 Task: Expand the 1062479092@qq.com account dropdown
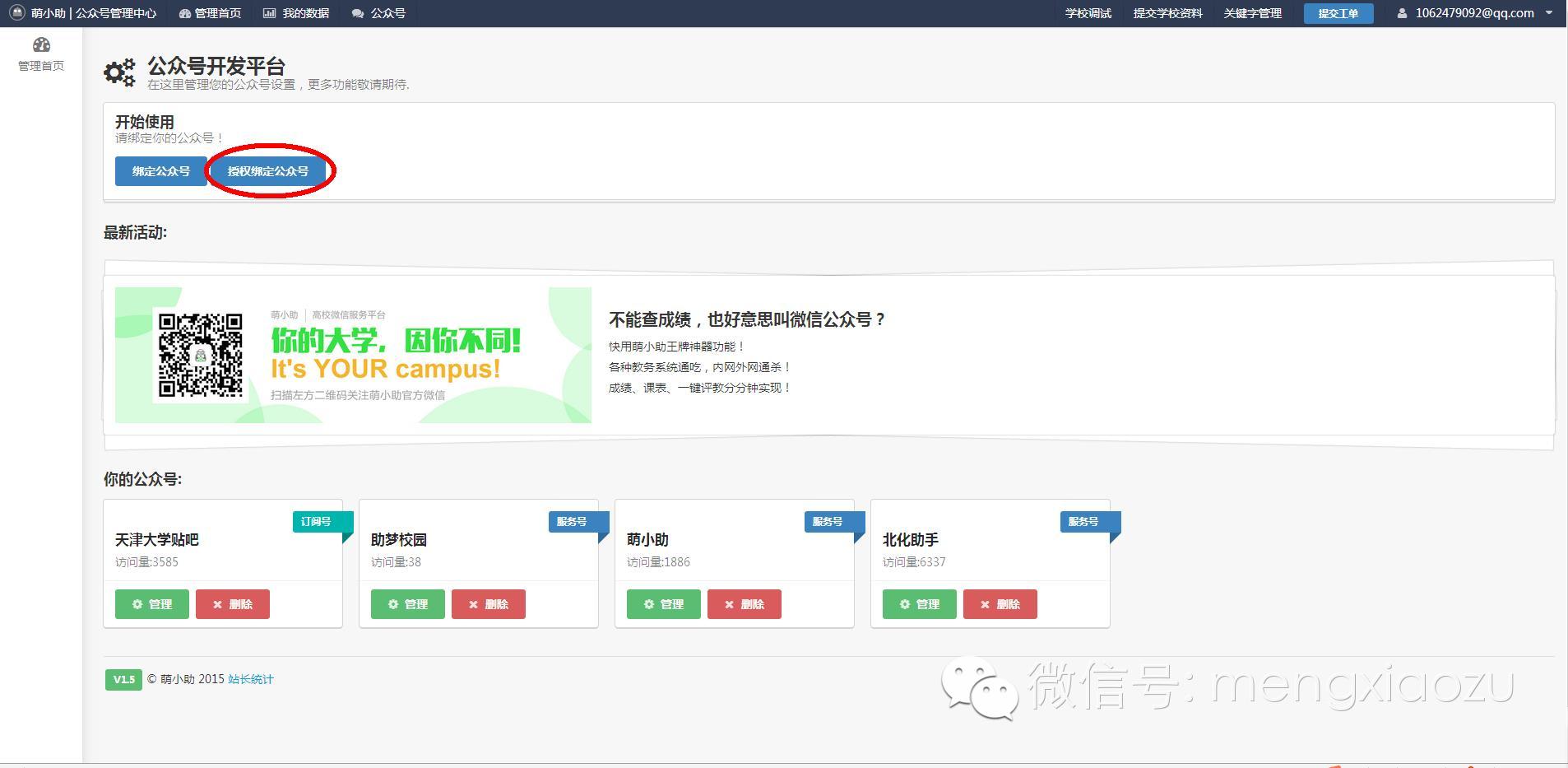[x=1474, y=13]
